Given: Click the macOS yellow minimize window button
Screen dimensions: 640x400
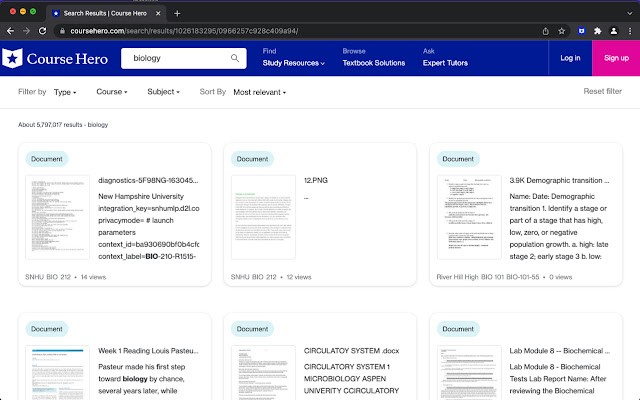Looking at the screenshot, I should click(x=23, y=11).
